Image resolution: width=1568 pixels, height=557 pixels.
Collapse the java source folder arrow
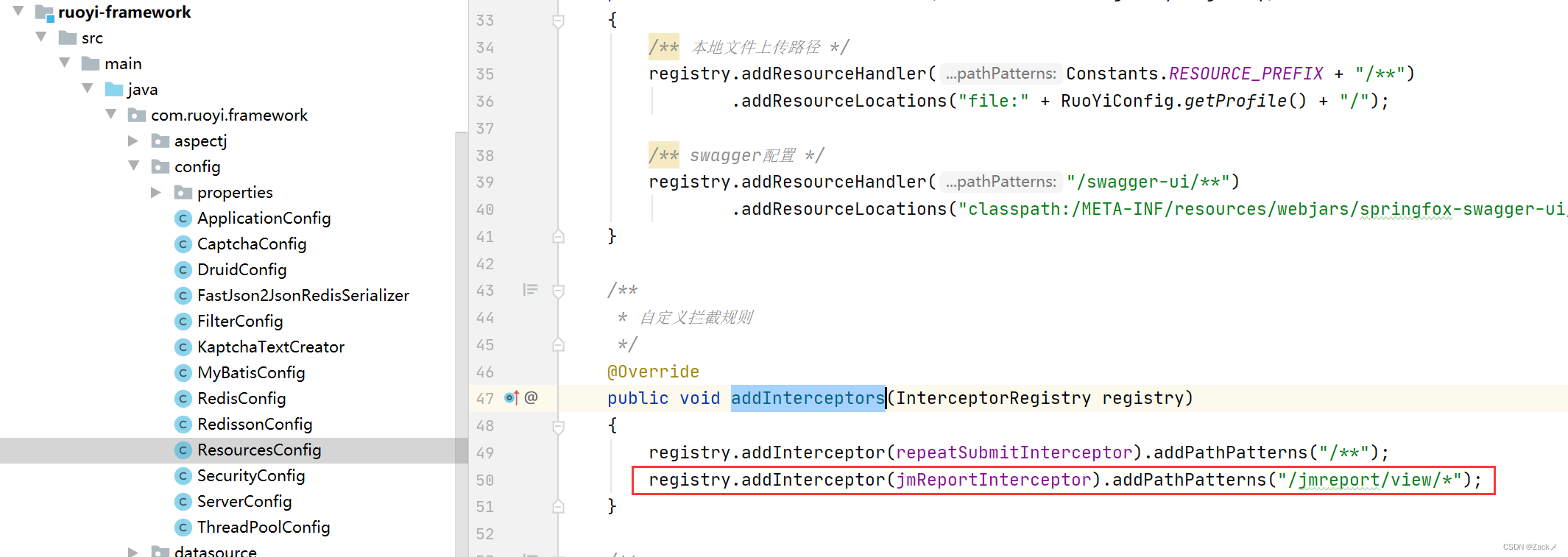point(88,88)
